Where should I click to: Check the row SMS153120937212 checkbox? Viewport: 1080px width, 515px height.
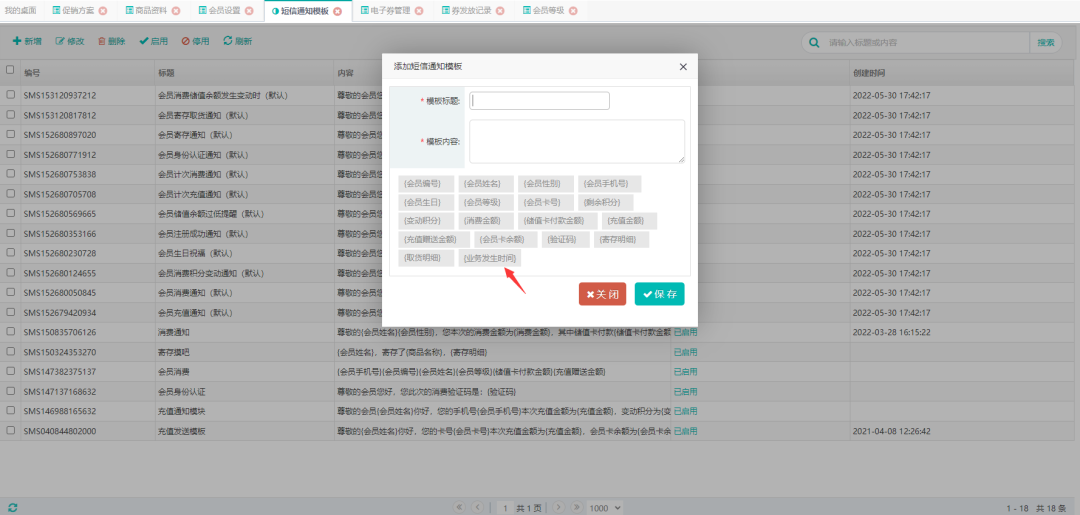click(x=10, y=95)
